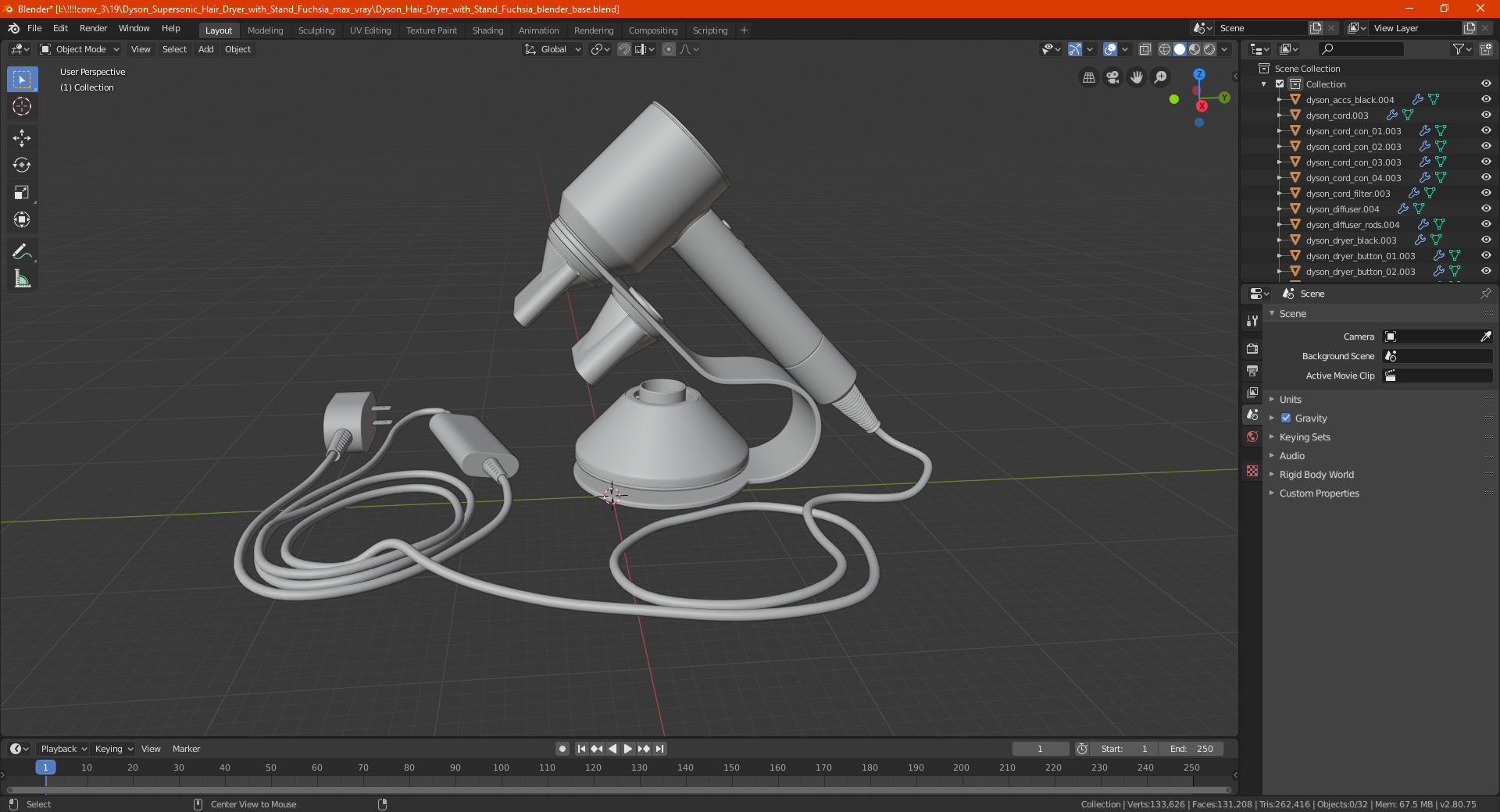Hide dyson_dryer_black.003 visibility
This screenshot has width=1500, height=812.
pos(1486,240)
